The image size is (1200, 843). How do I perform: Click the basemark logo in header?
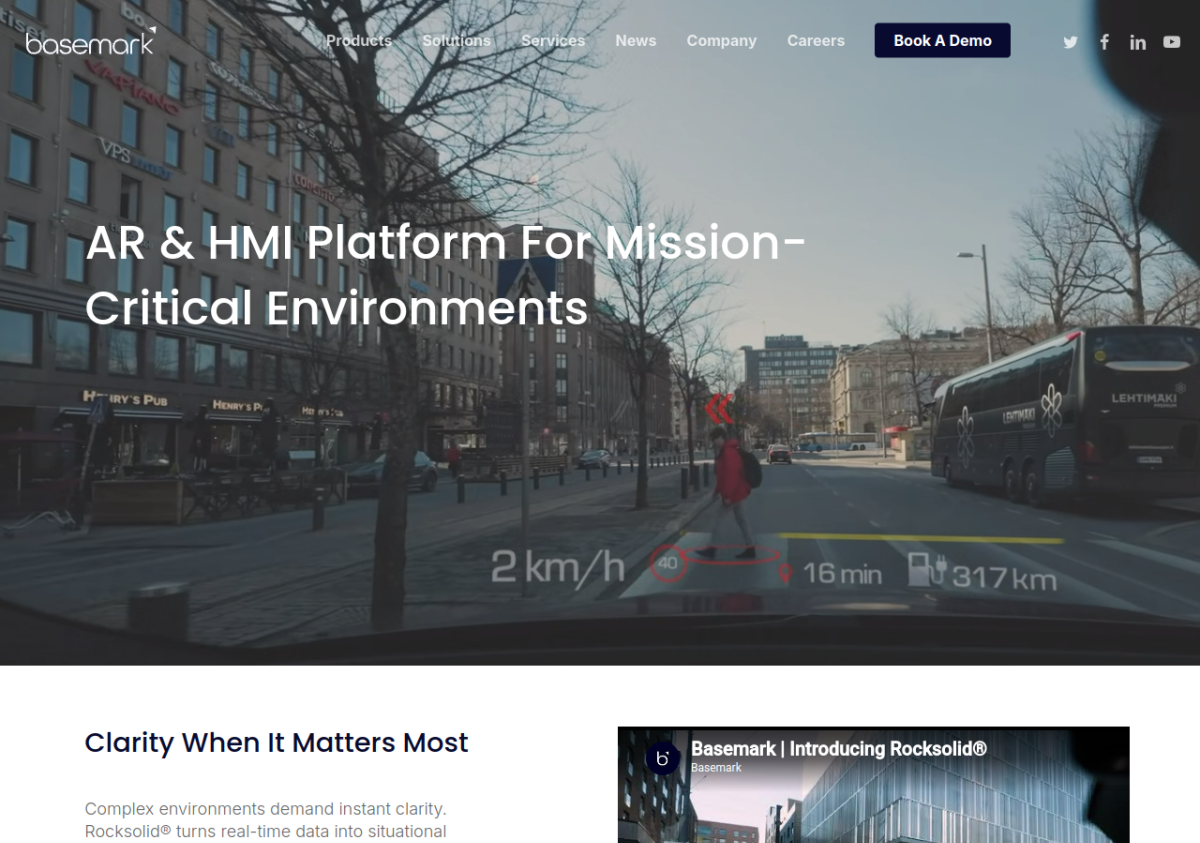91,41
